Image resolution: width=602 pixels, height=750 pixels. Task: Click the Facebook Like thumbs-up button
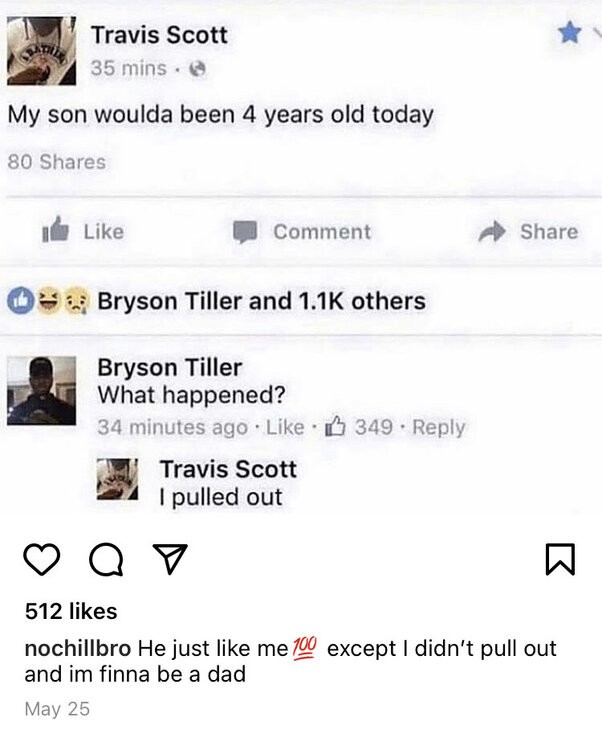point(84,232)
